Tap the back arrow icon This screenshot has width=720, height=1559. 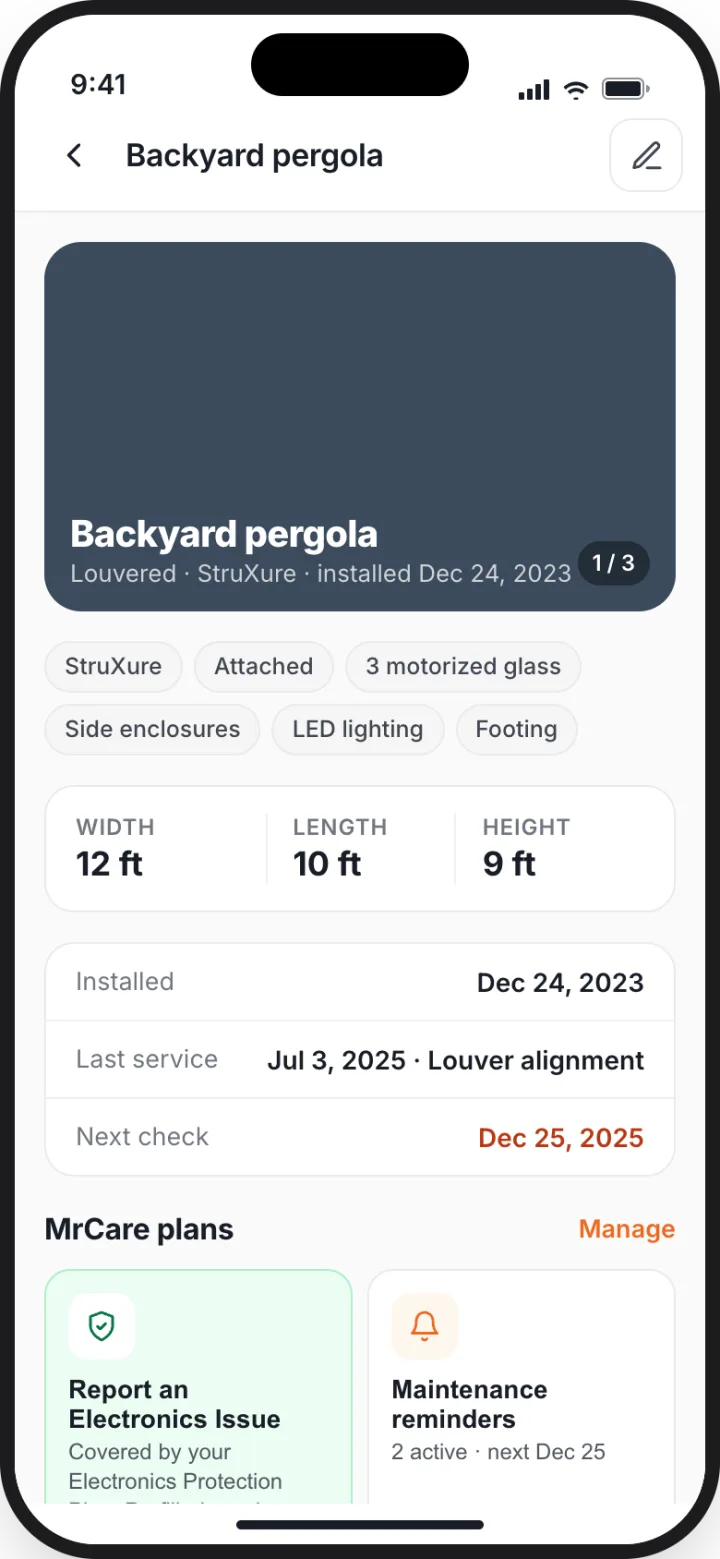point(74,156)
